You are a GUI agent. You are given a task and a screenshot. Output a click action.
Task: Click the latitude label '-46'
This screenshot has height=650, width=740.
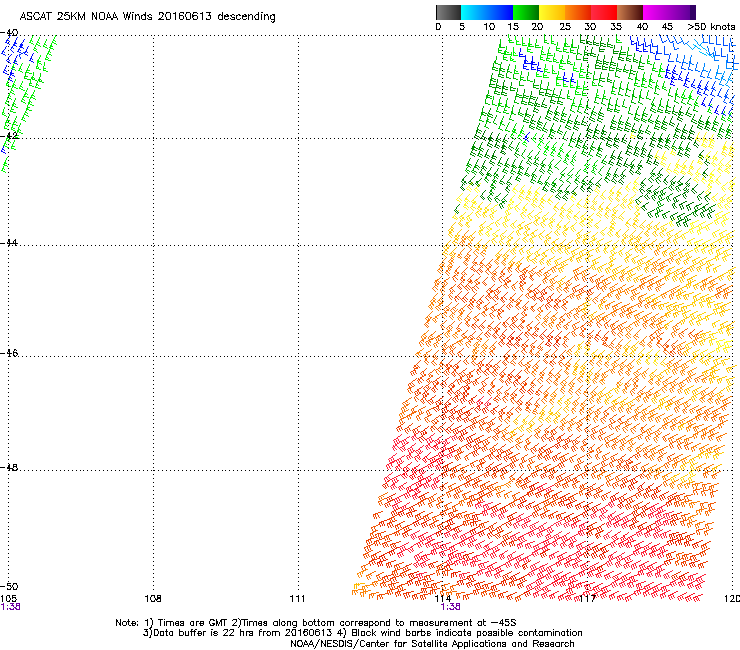click(9, 353)
